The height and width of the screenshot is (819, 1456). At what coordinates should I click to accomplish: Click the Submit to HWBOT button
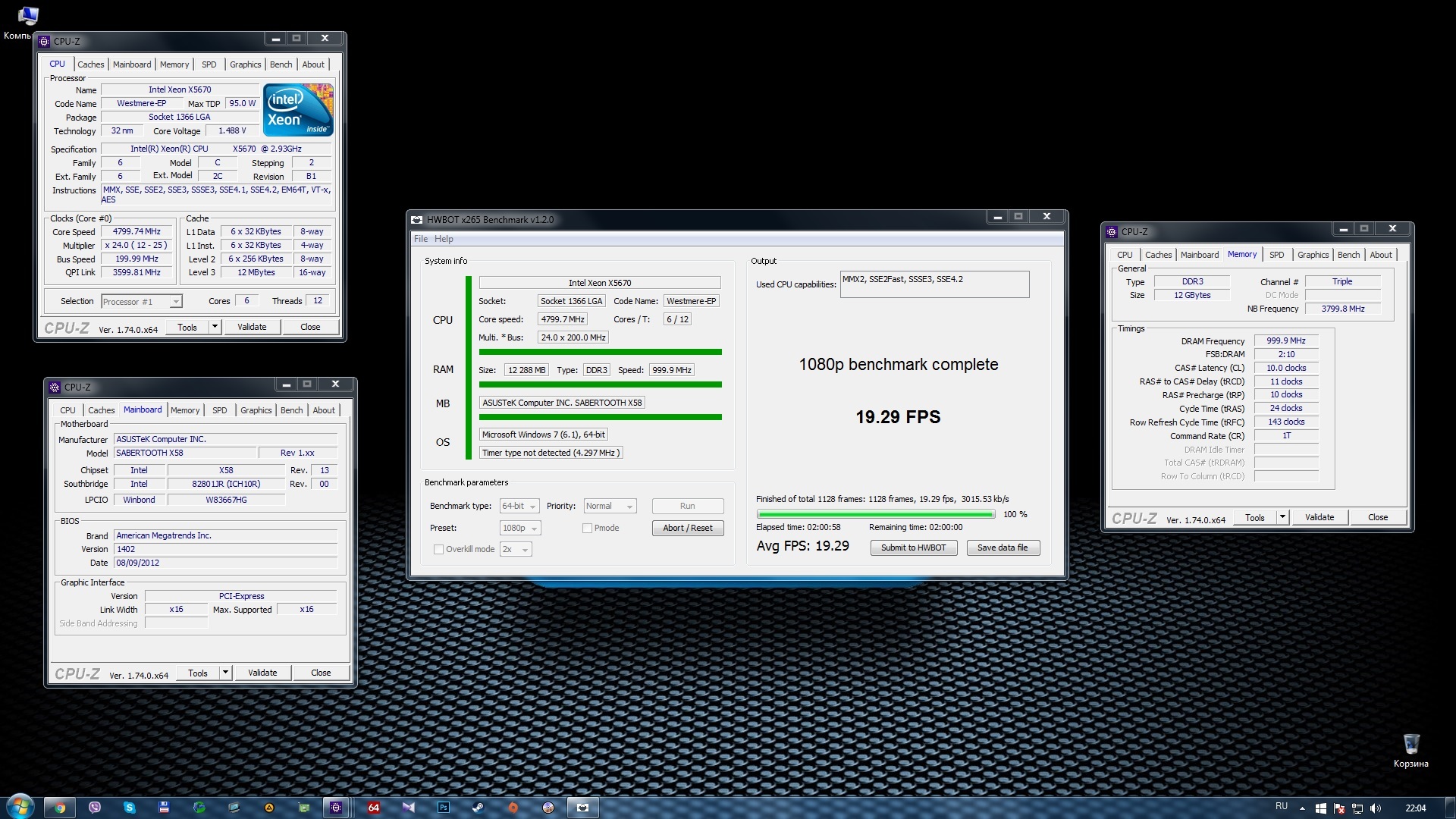[914, 548]
